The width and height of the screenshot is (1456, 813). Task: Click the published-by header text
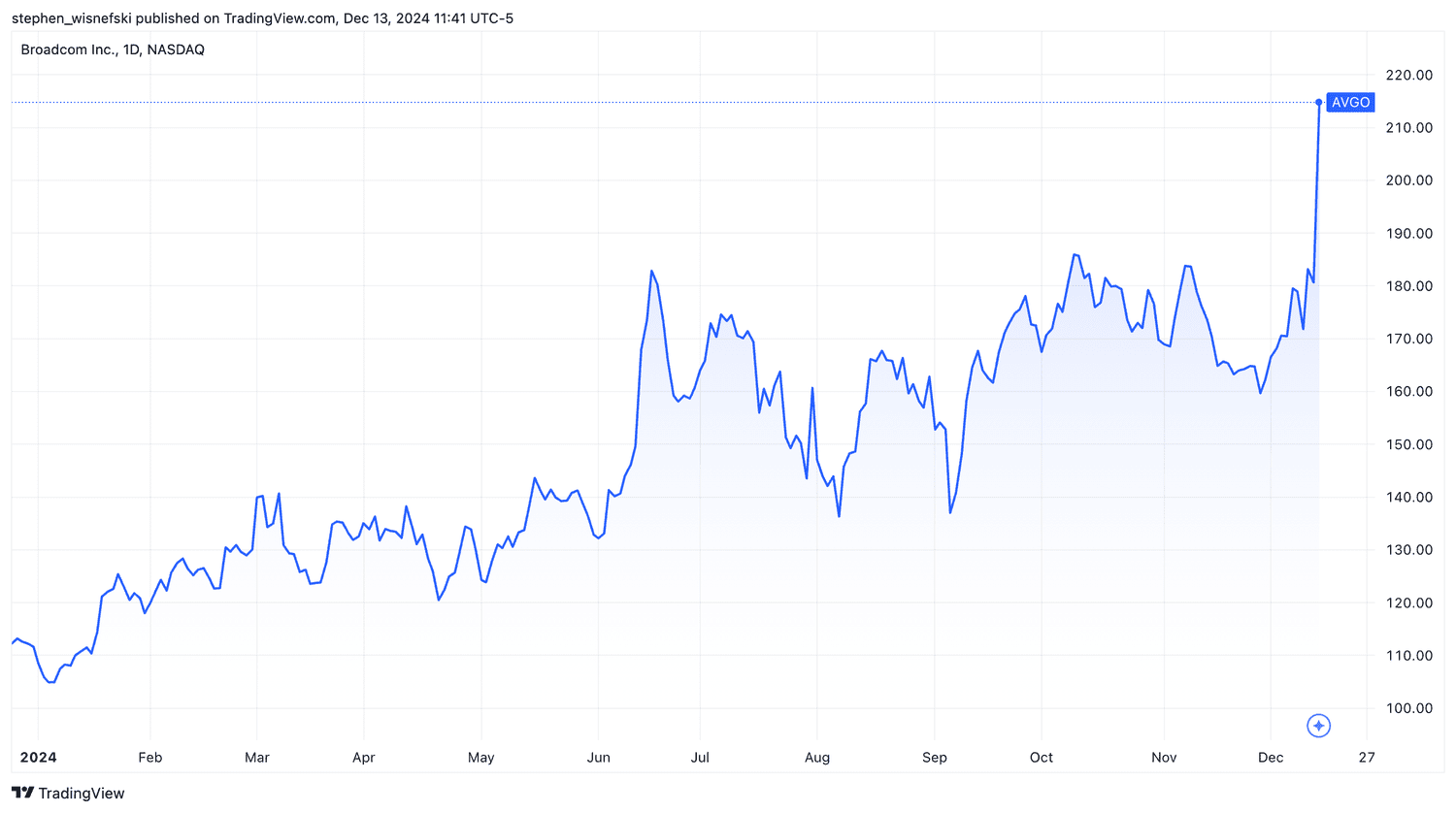[x=263, y=18]
